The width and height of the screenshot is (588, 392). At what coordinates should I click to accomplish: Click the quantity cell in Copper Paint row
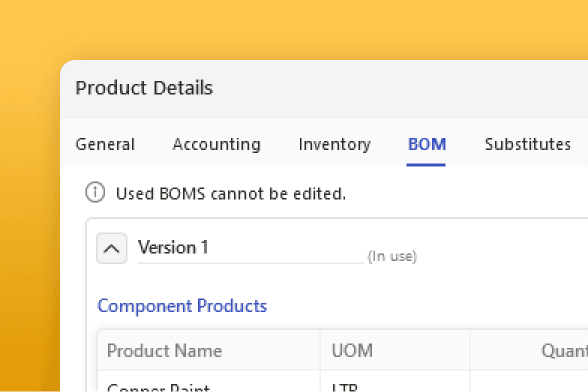[529, 382]
